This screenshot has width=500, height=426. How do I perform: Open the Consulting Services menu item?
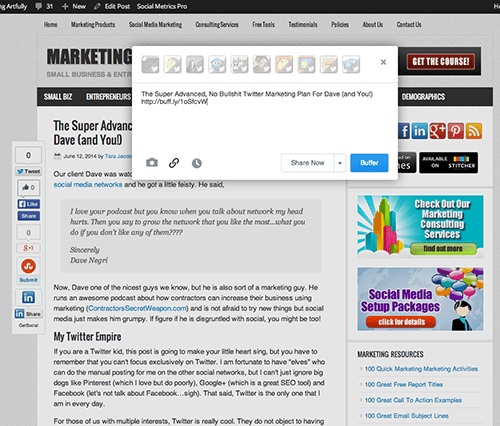tap(217, 25)
